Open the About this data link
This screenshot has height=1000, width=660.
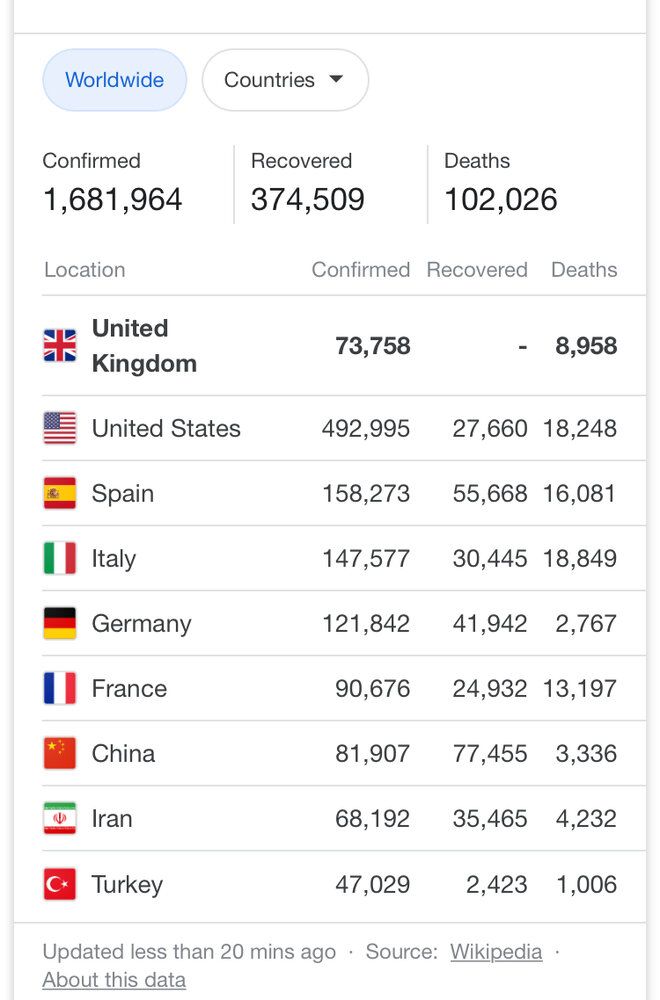(114, 980)
